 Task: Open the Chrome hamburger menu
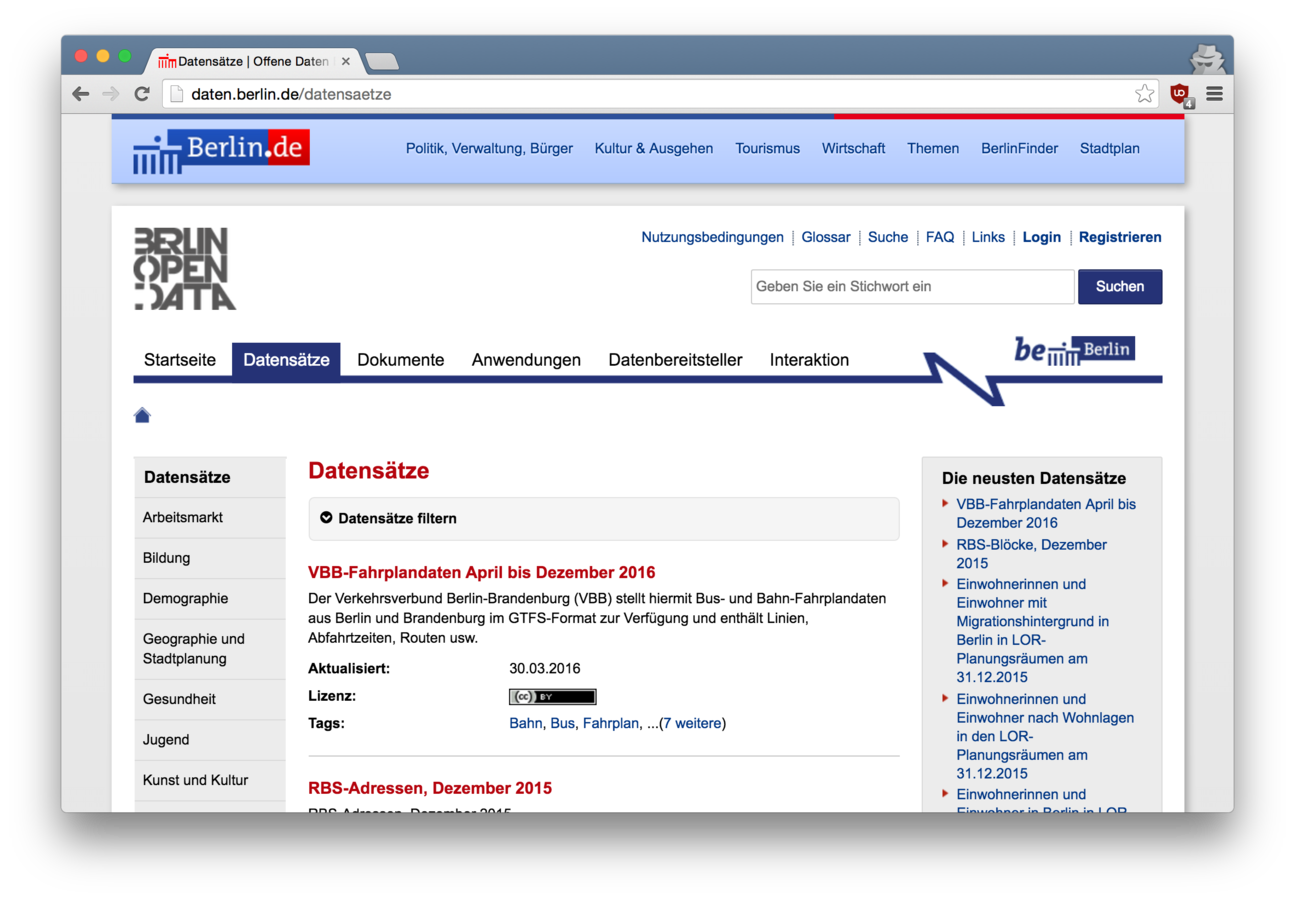[1215, 94]
